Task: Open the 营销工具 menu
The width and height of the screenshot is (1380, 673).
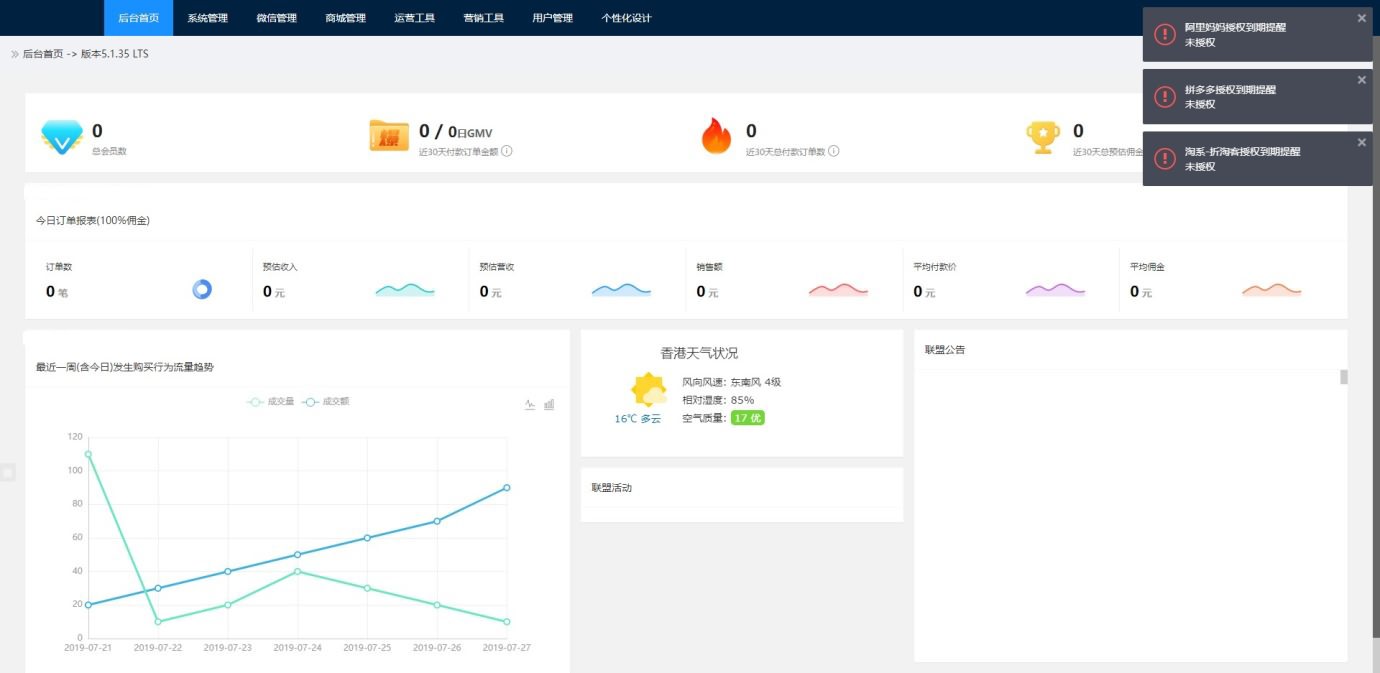Action: point(483,18)
